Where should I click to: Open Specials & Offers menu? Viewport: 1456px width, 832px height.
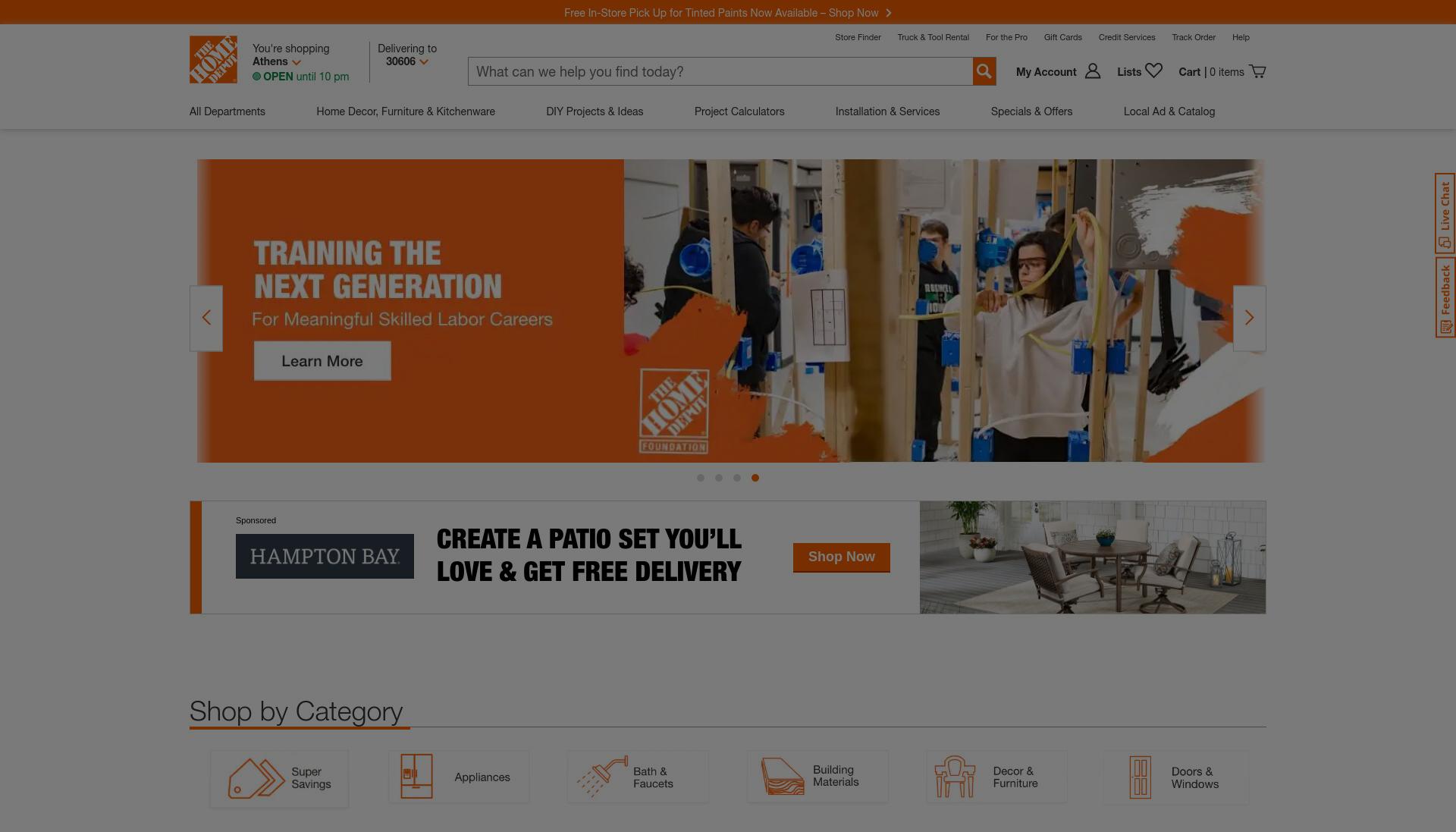[x=1031, y=111]
